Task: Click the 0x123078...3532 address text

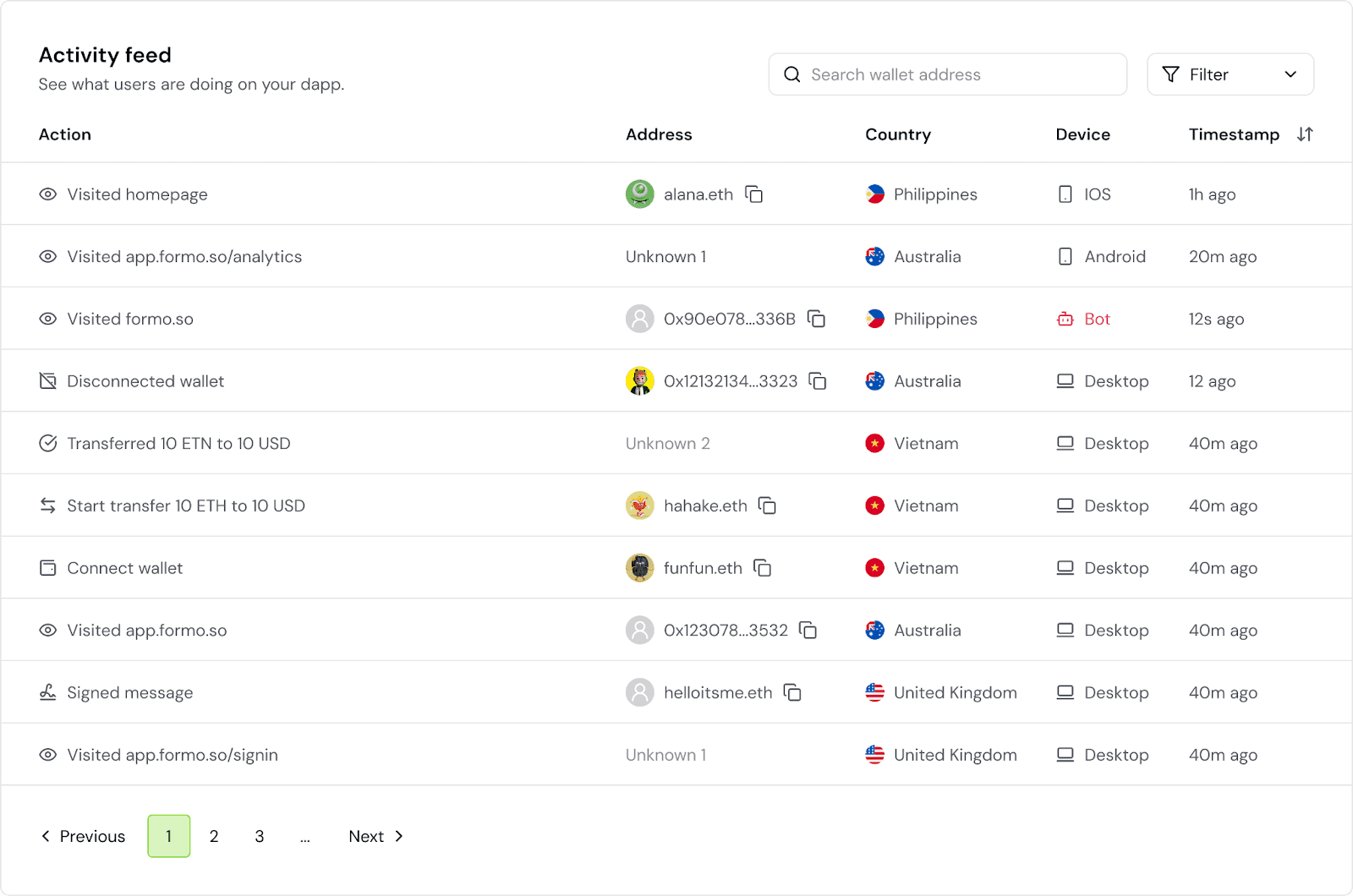Action: click(x=726, y=631)
